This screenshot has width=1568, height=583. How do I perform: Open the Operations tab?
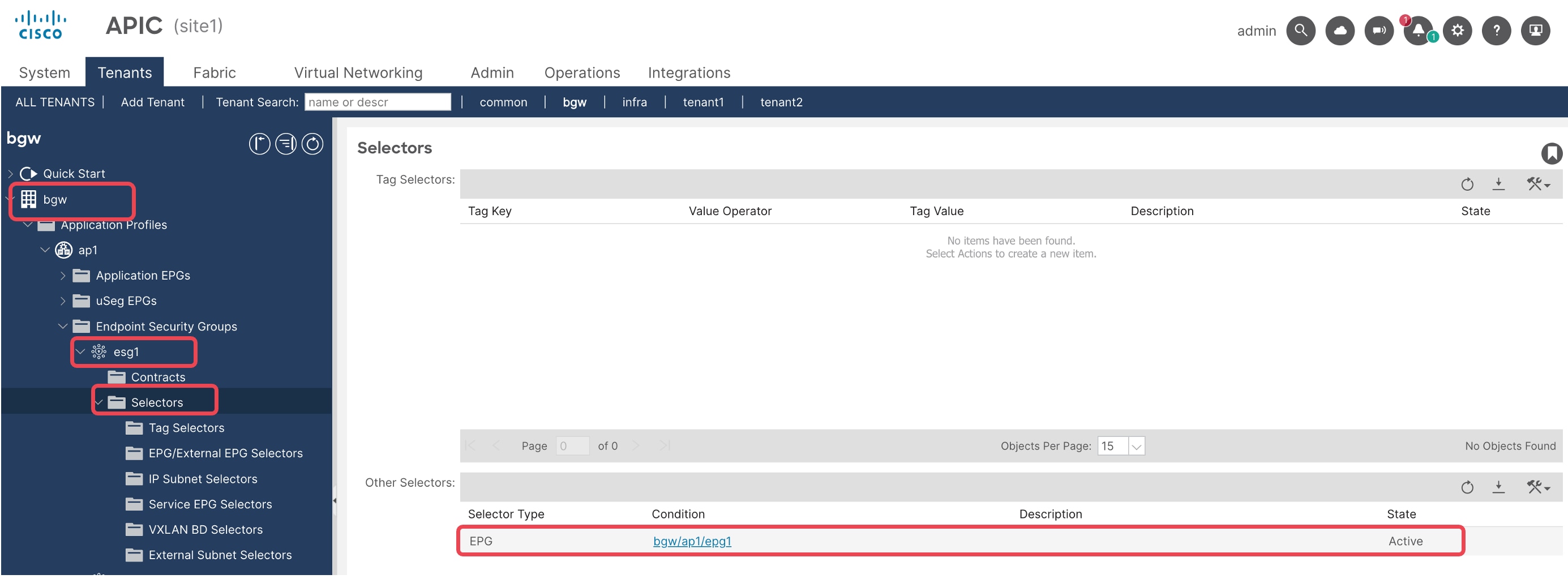click(x=582, y=73)
